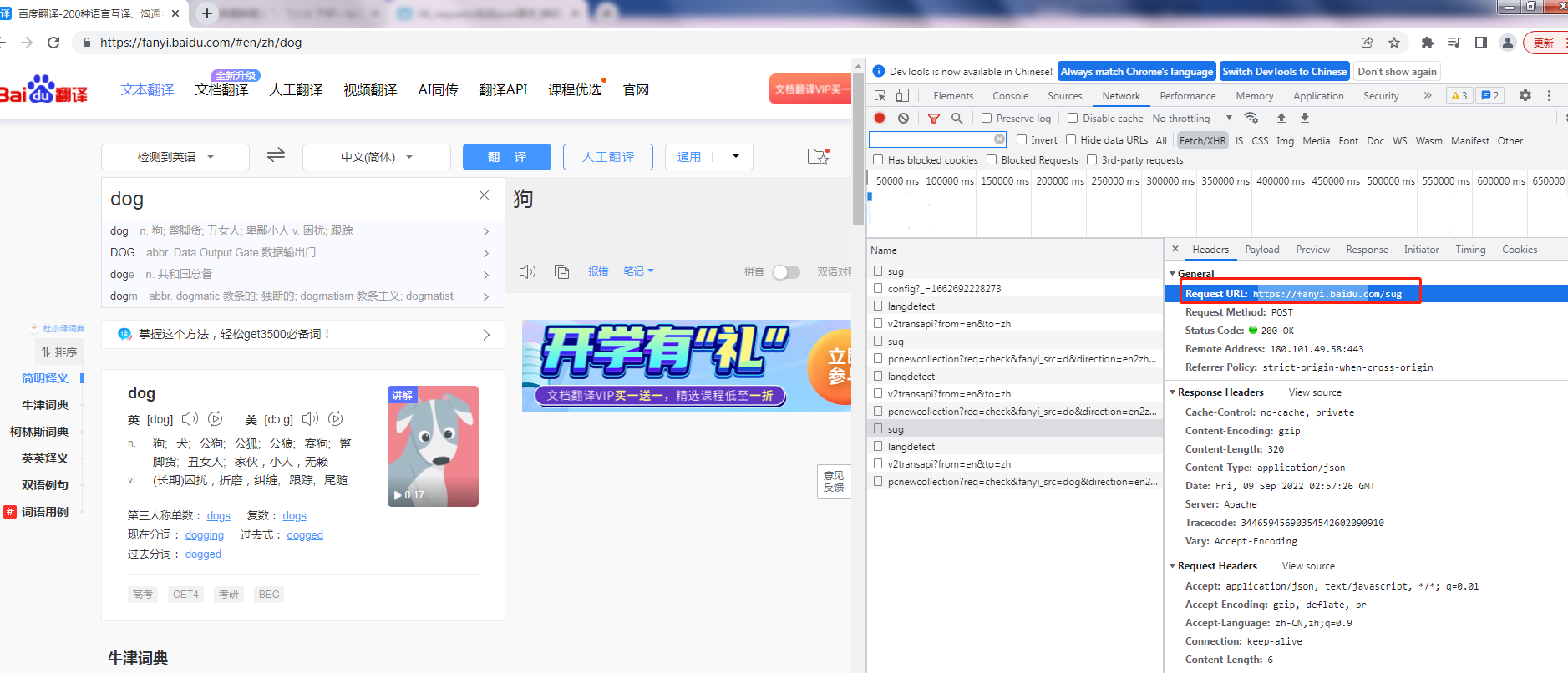Collapse the Response Headers section
1568x673 pixels.
click(1173, 392)
